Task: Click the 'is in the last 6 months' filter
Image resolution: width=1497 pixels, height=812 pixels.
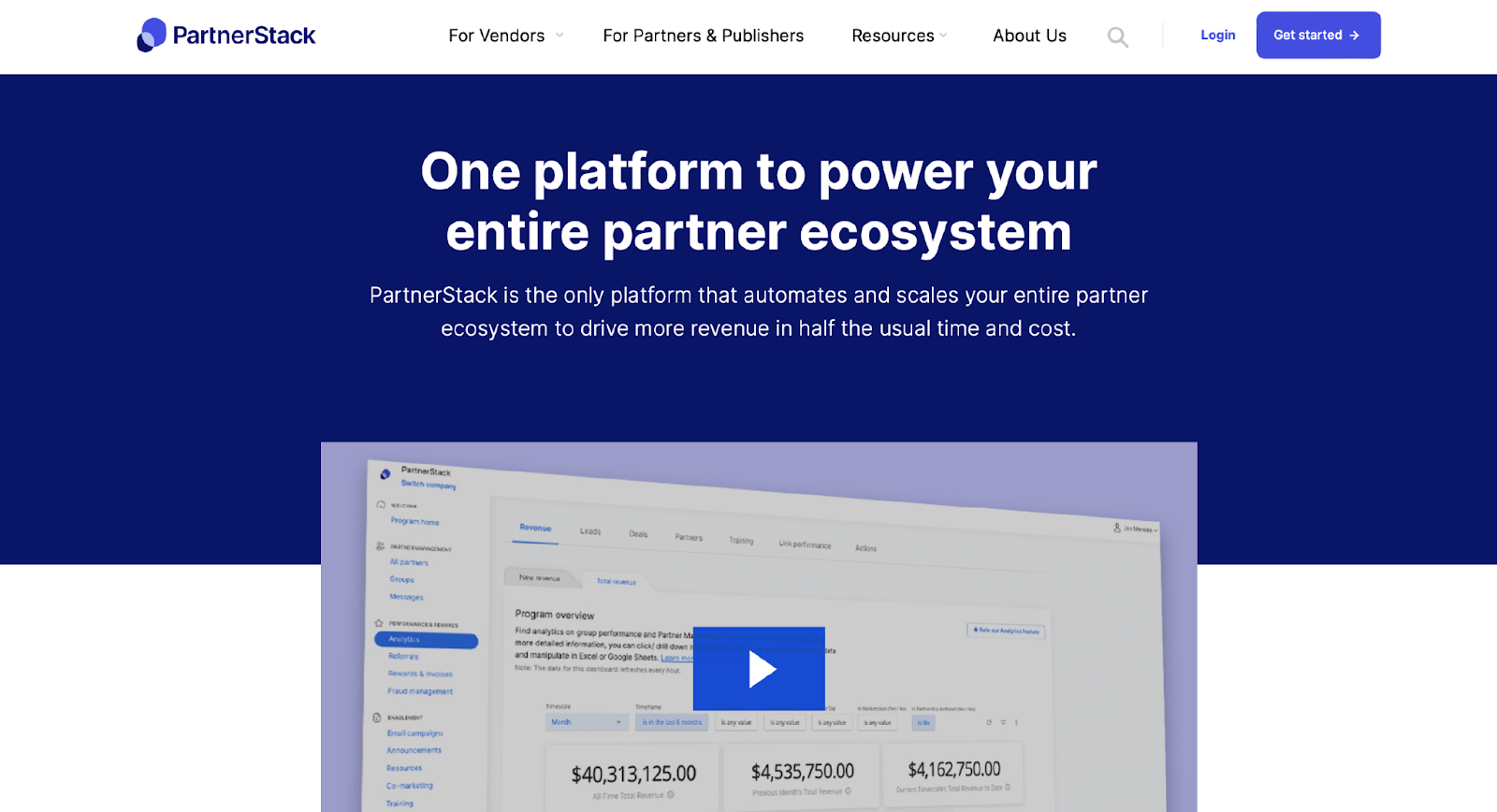Action: click(x=672, y=722)
